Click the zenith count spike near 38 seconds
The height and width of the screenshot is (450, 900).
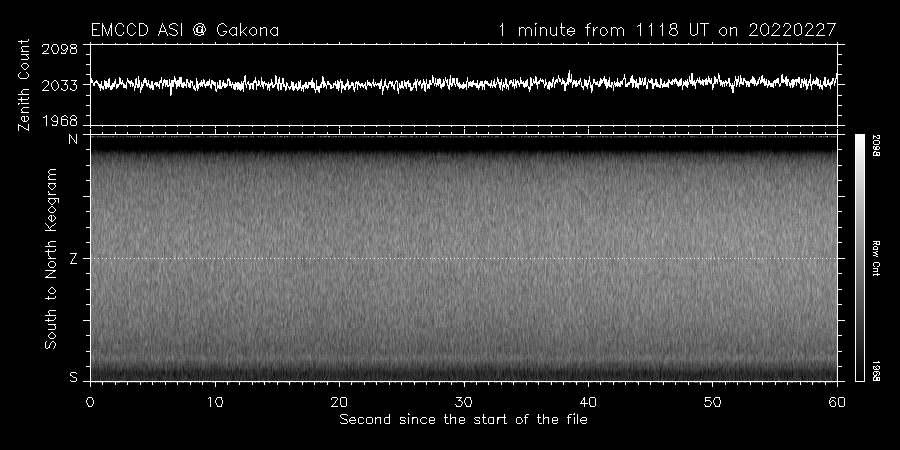point(569,75)
